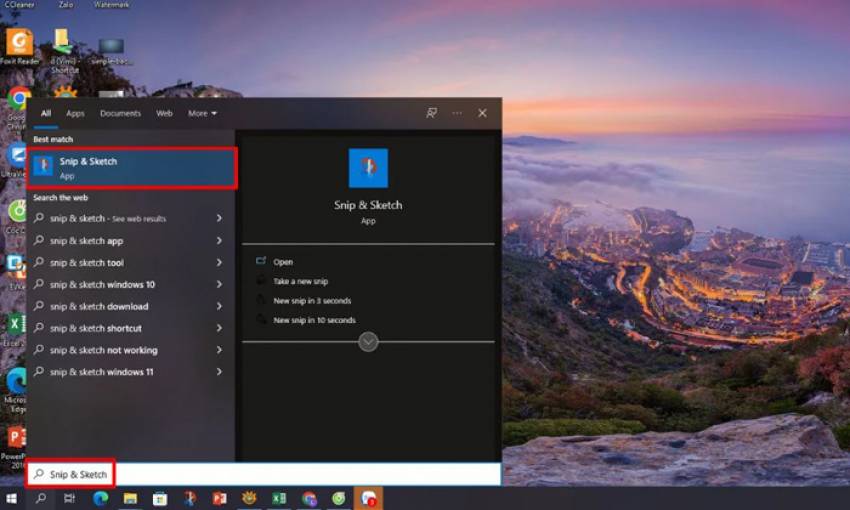Select the PowerPoint 2016 desktop shortcut
The width and height of the screenshot is (850, 510).
point(15,437)
